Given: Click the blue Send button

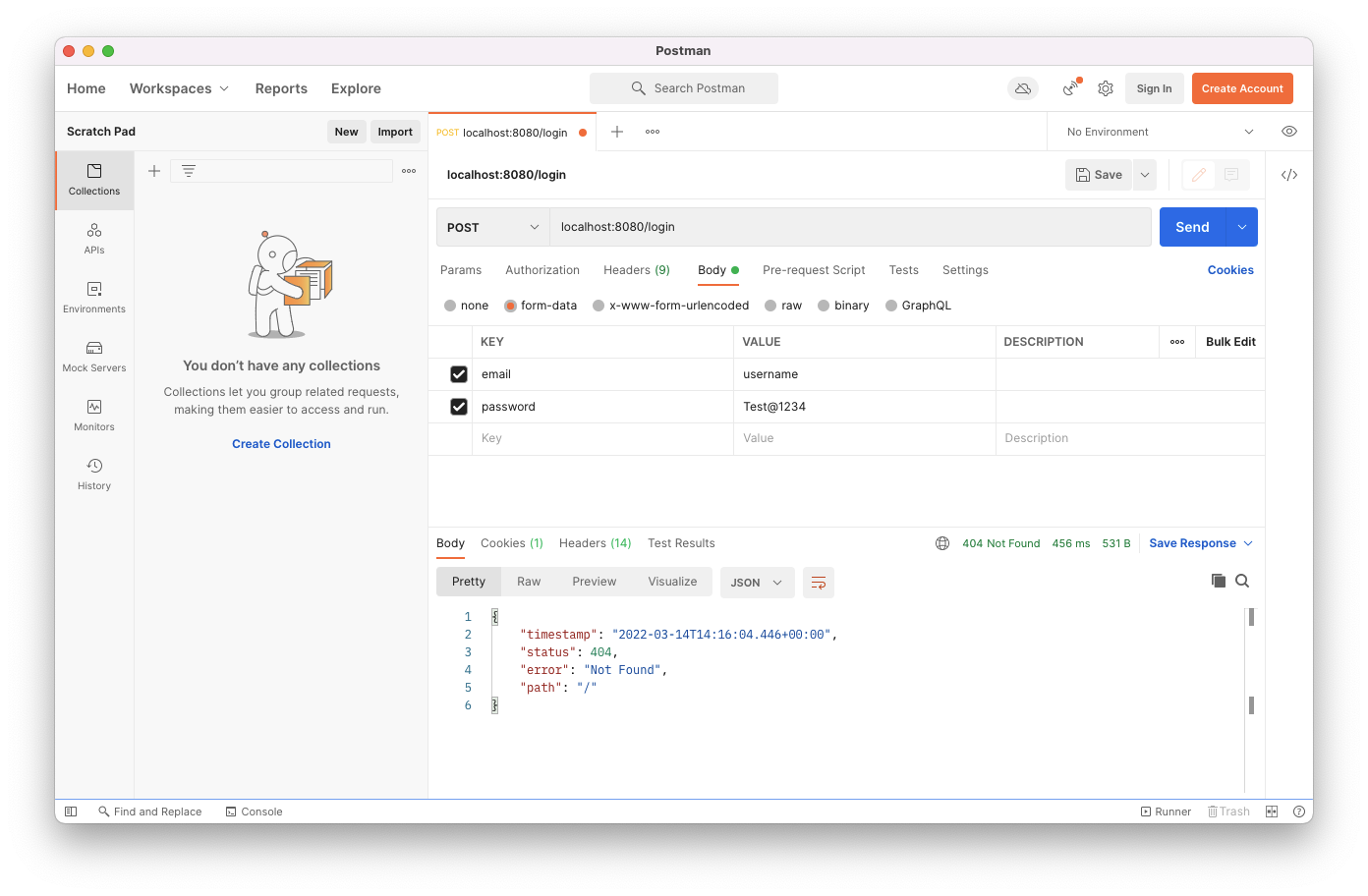Looking at the screenshot, I should click(x=1192, y=227).
